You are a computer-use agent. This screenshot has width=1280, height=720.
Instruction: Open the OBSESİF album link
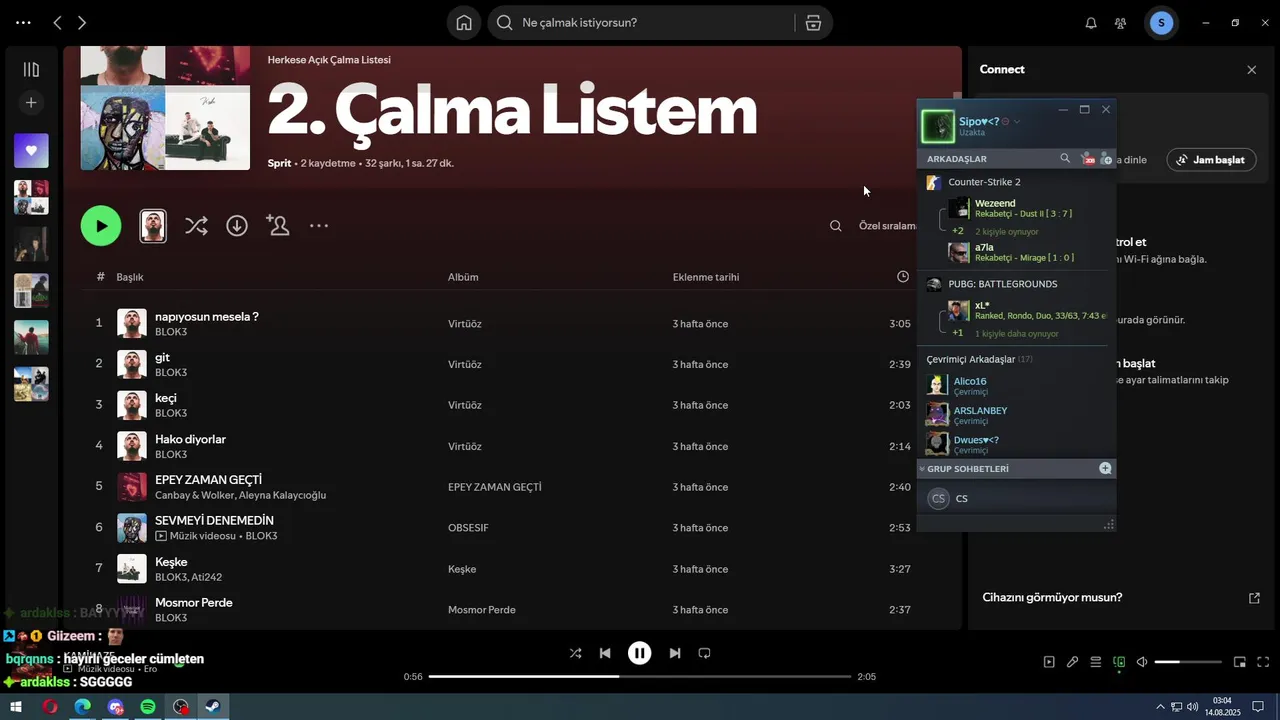point(468,528)
